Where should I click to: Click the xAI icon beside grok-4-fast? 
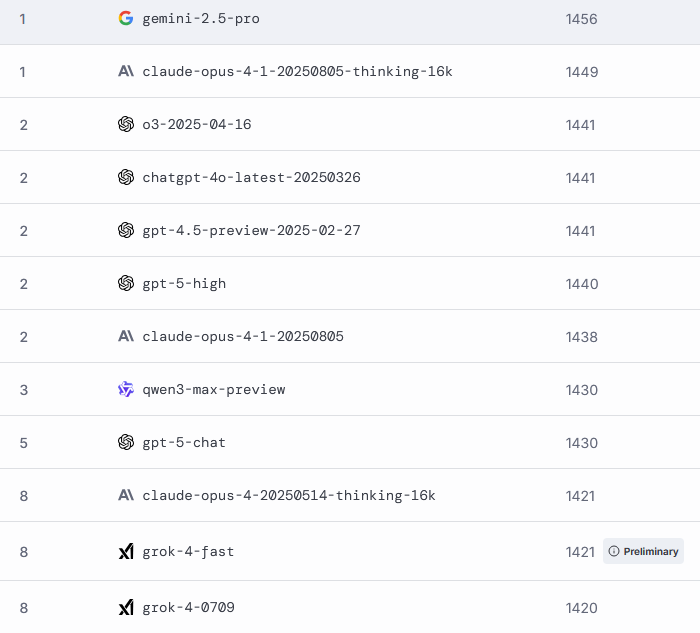[125, 551]
